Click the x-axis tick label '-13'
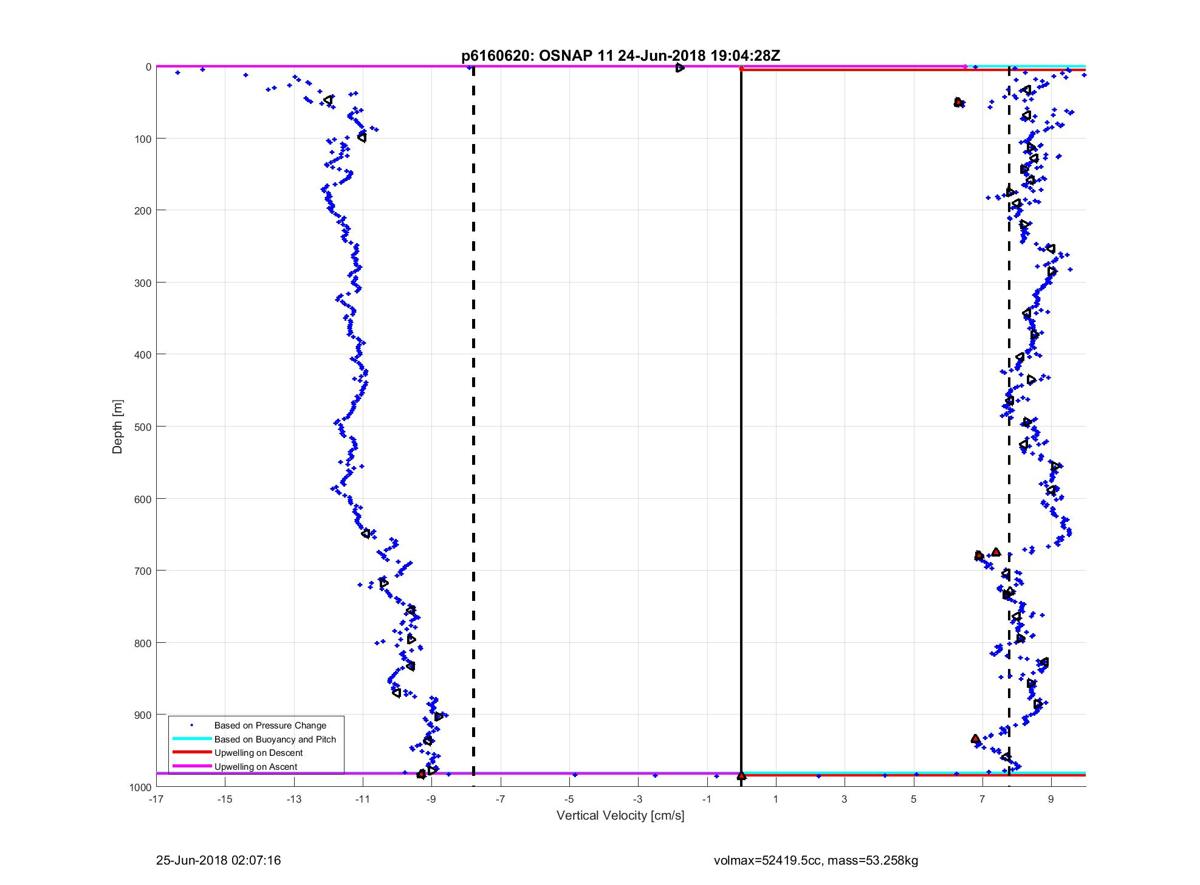1200x885 pixels. click(294, 800)
